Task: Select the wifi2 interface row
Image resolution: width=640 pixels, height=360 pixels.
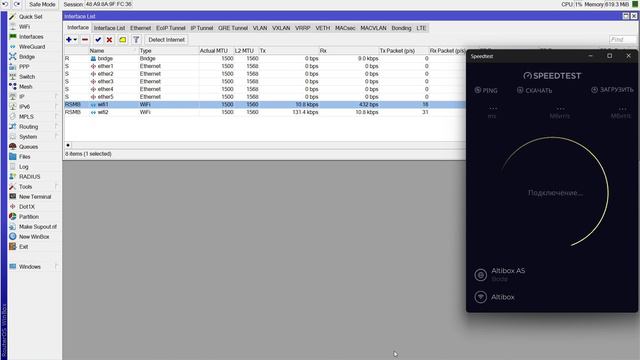Action: pos(264,112)
